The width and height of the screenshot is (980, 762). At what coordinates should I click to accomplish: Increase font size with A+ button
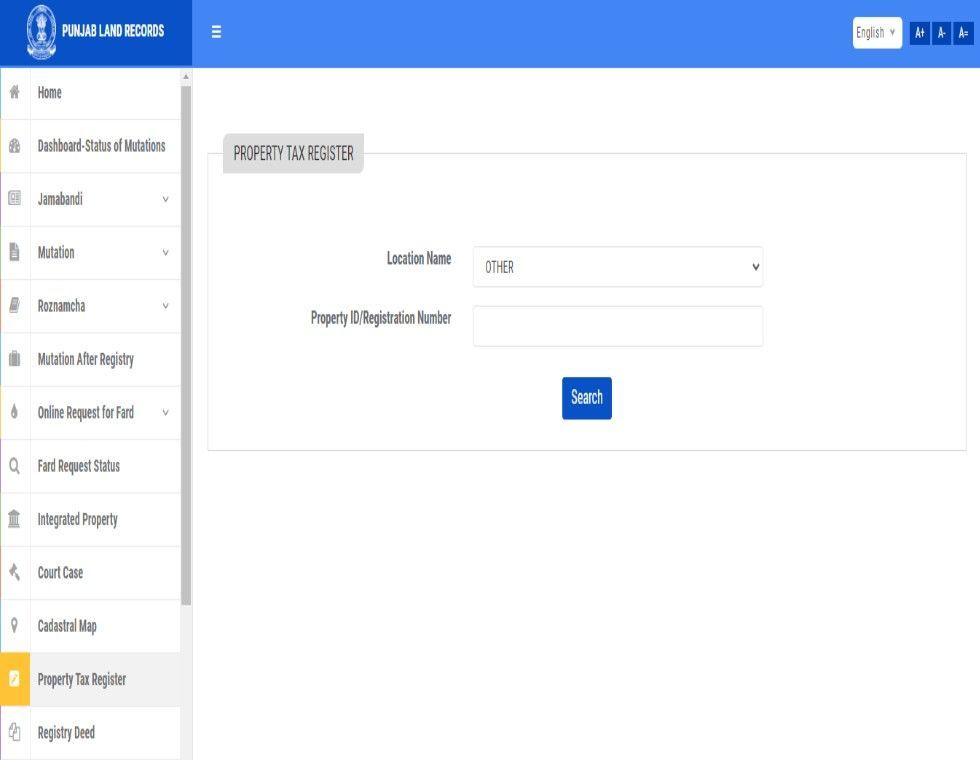(x=920, y=33)
